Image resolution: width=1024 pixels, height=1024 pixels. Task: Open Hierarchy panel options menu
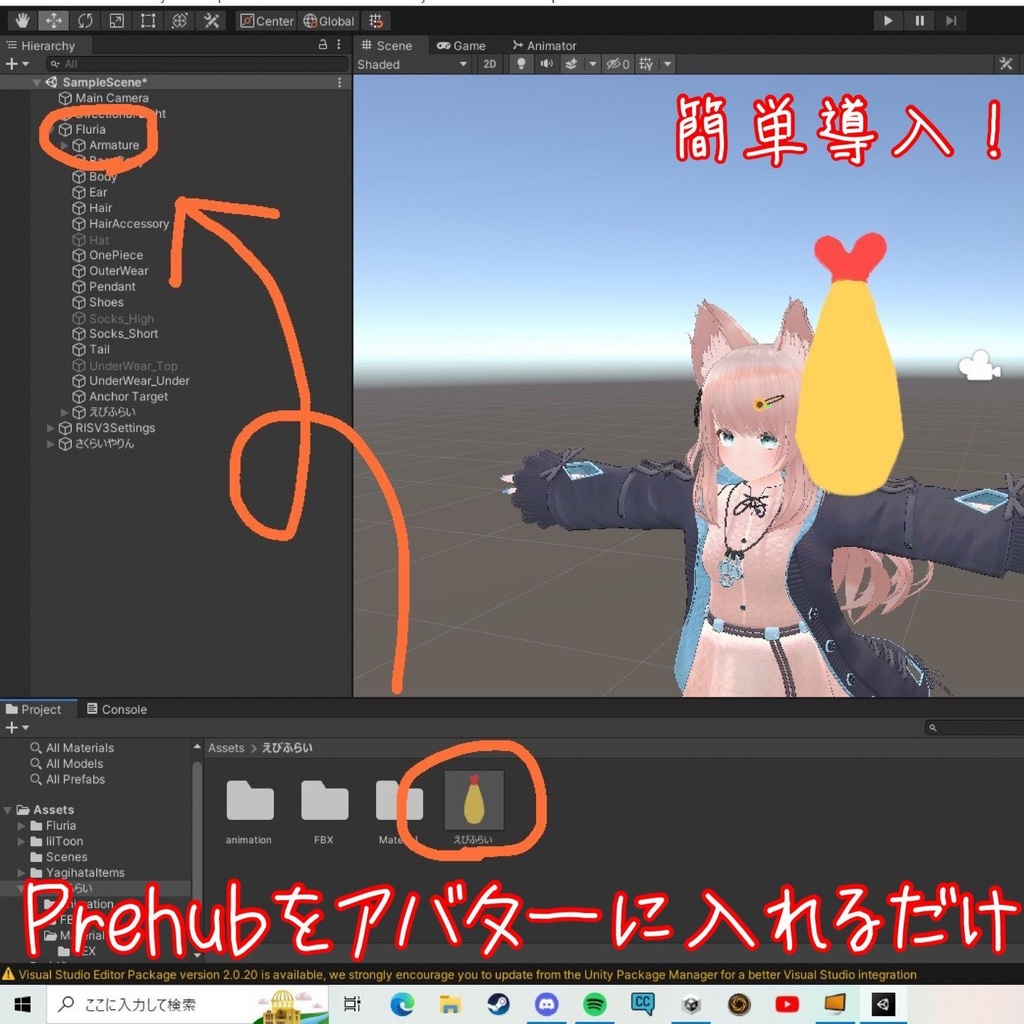click(339, 44)
